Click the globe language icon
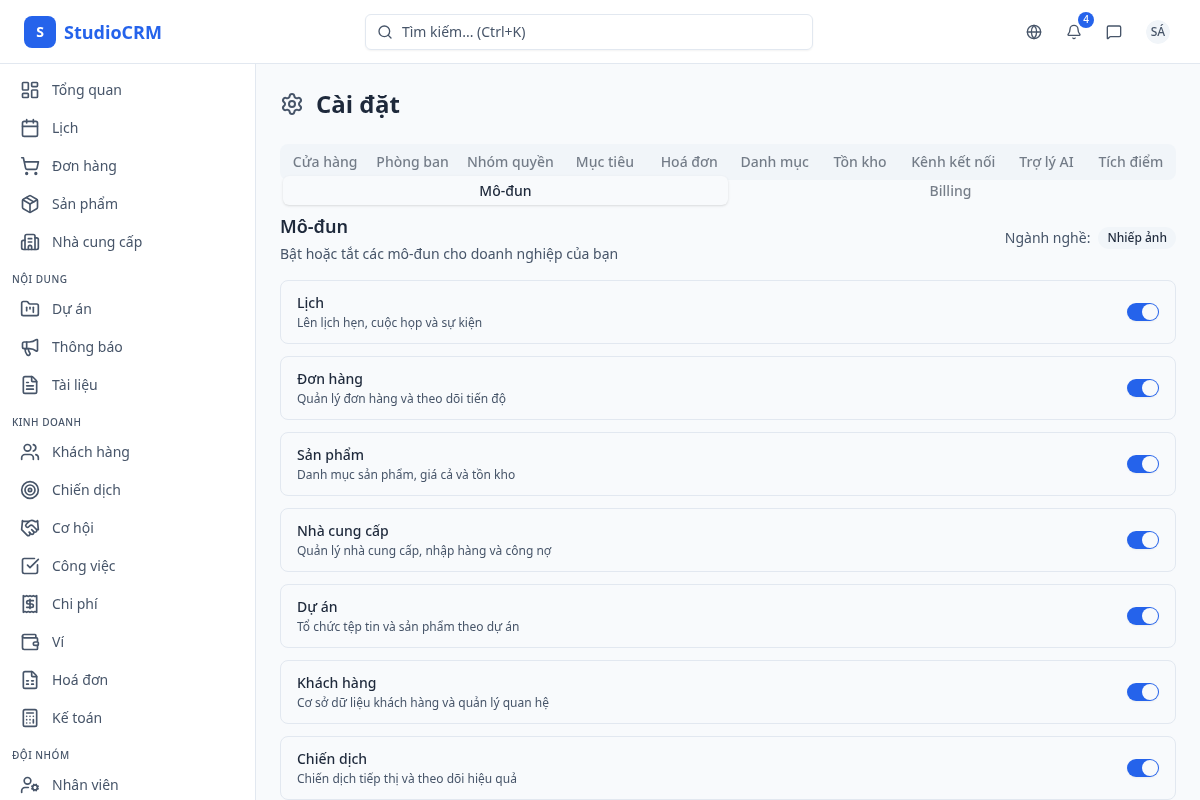This screenshot has height=800, width=1200. pyautogui.click(x=1034, y=32)
